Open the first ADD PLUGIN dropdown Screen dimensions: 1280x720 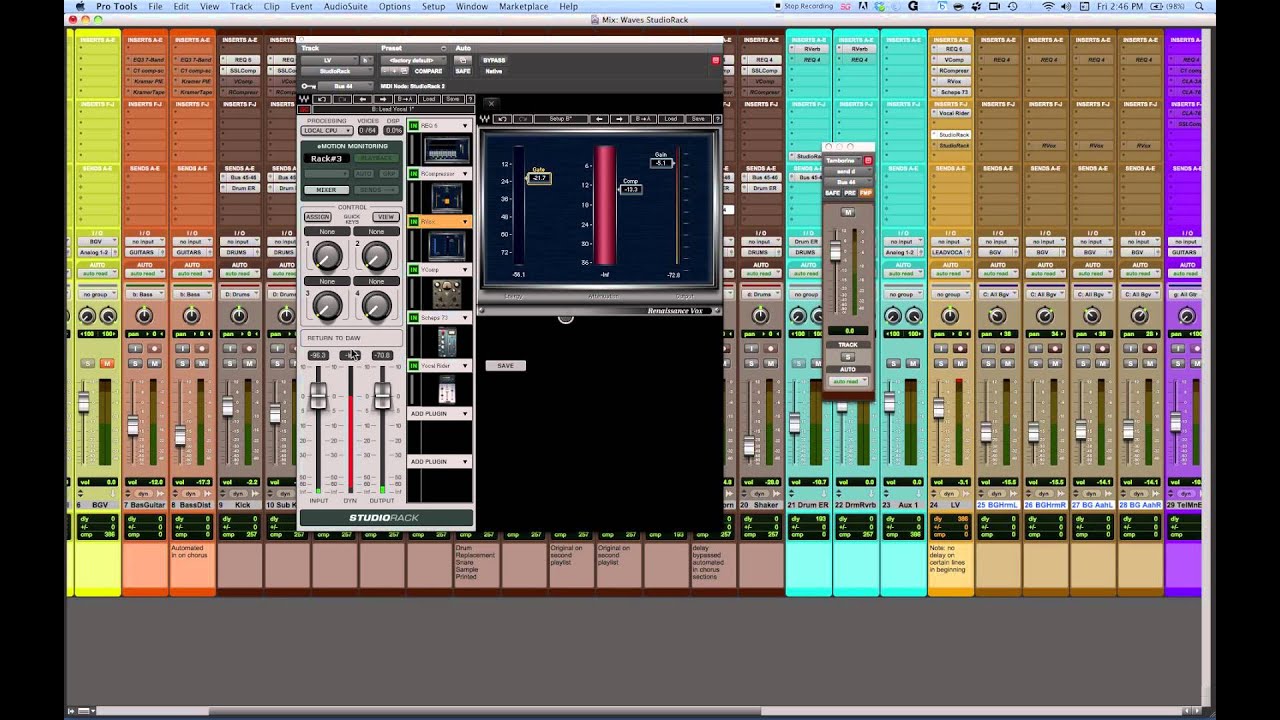[x=465, y=413]
